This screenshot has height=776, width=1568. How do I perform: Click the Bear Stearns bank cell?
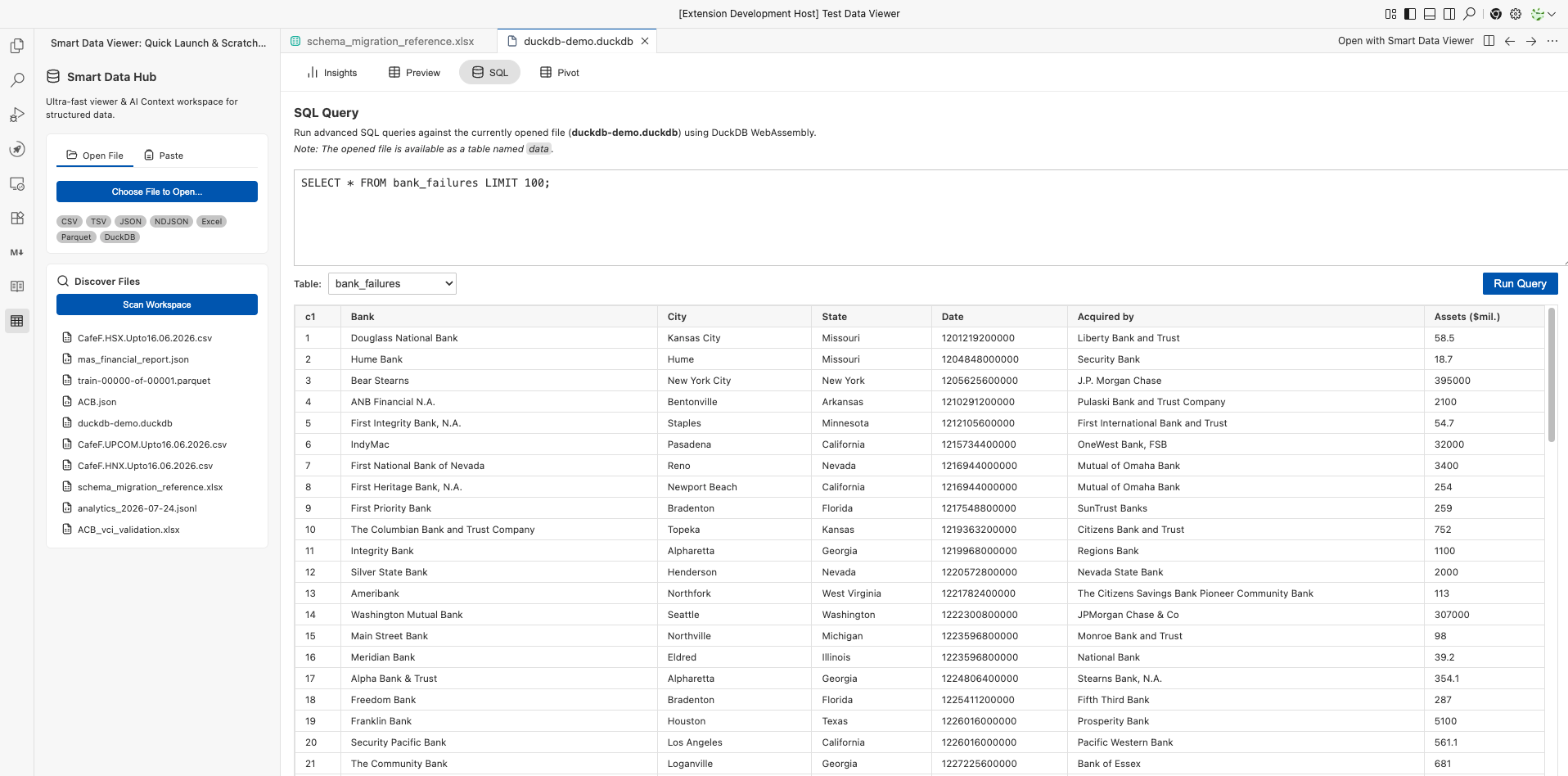pyautogui.click(x=499, y=381)
